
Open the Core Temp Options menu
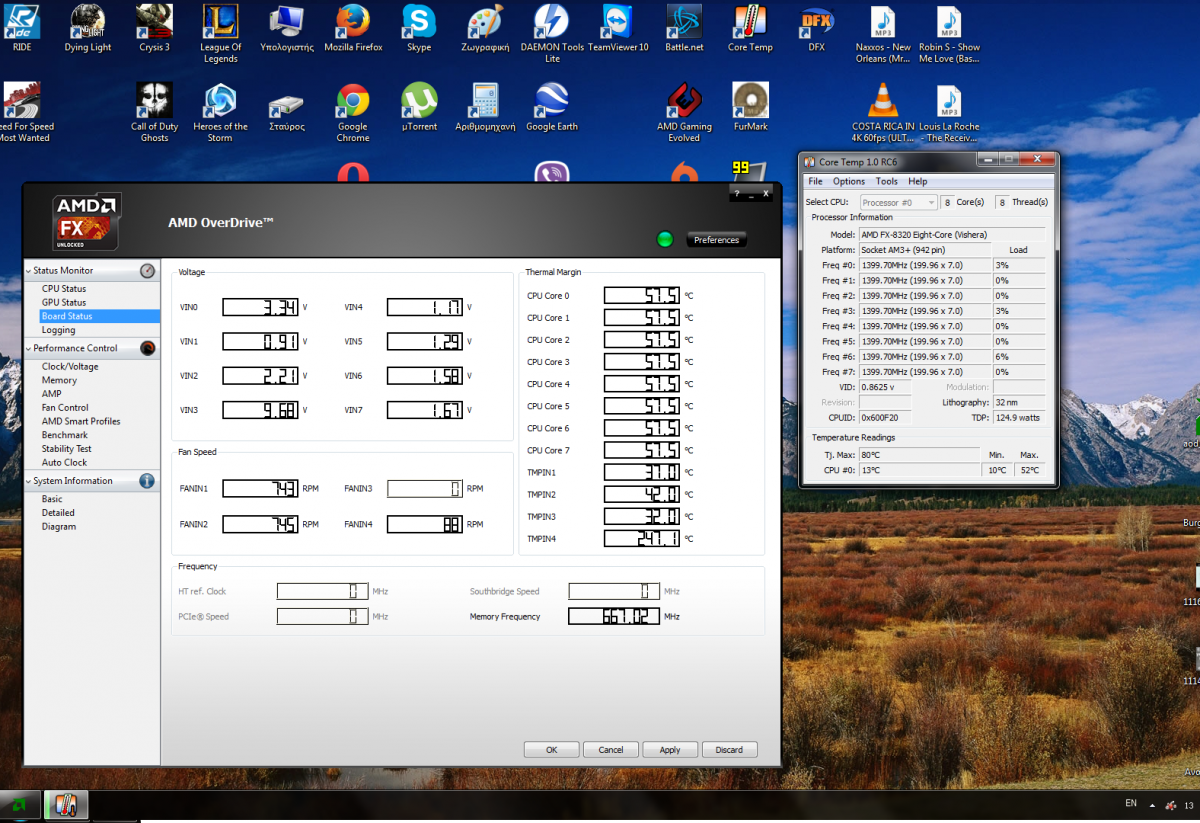click(849, 182)
